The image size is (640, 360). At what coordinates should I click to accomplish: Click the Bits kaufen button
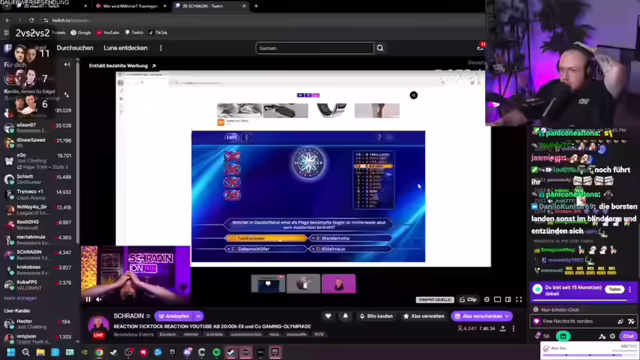376,316
